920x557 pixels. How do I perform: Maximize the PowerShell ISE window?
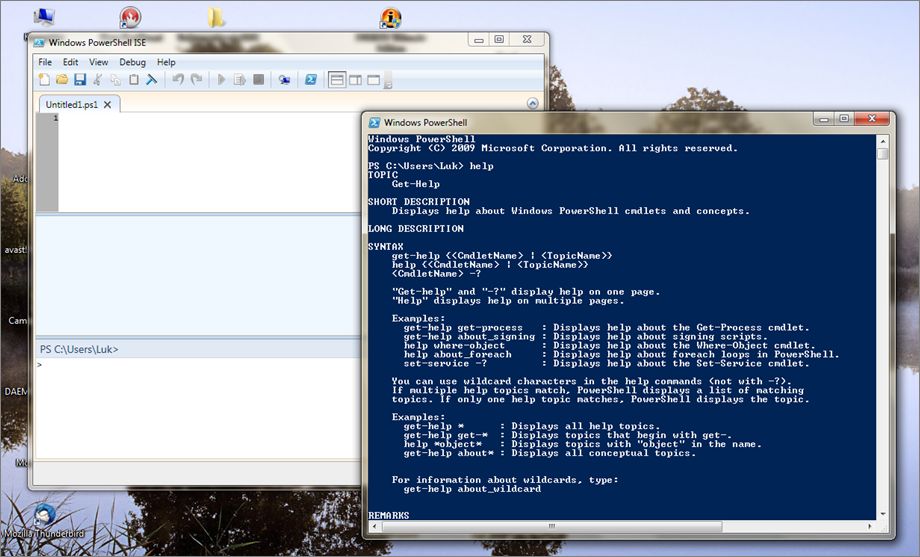pyautogui.click(x=499, y=39)
